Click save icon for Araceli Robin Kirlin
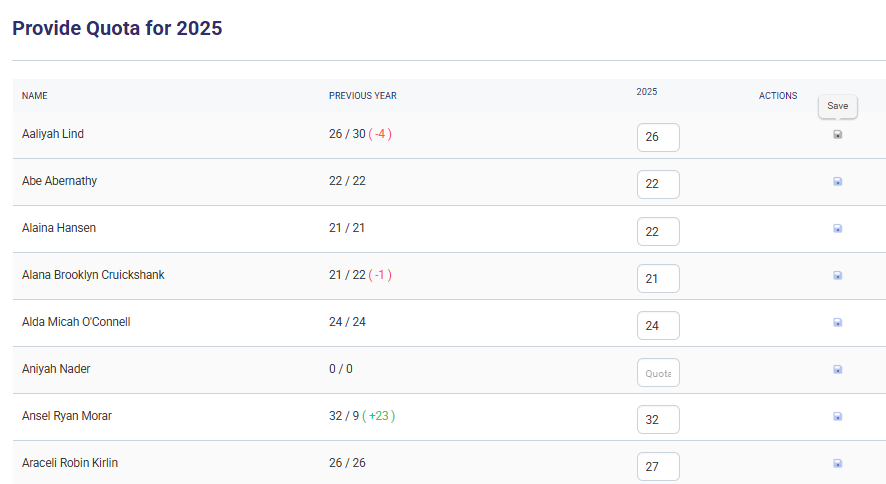Viewport: 886px width, 484px height. click(837, 463)
